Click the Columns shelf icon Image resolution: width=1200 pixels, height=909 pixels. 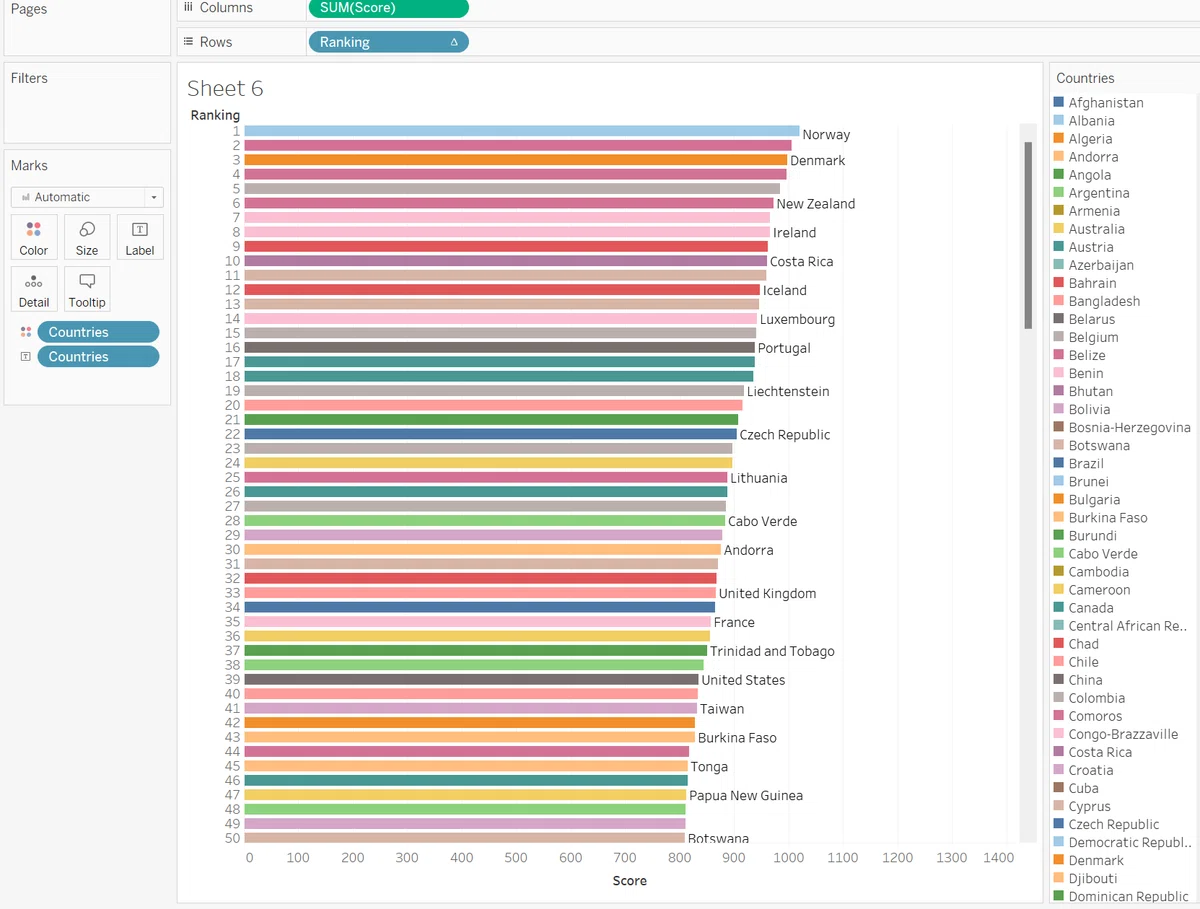tap(188, 7)
